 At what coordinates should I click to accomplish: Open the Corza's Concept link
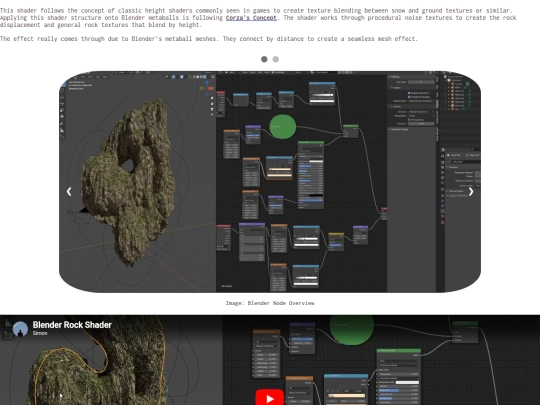point(251,18)
